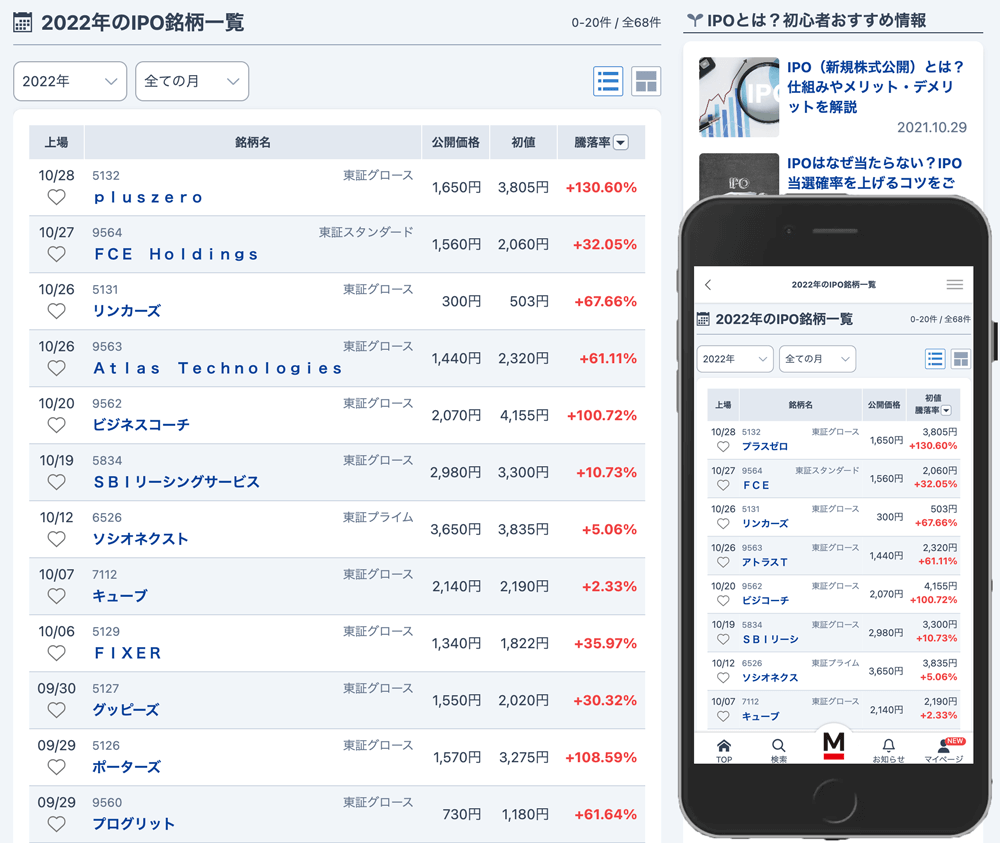Tap heart for キューブ in phone

click(723, 716)
